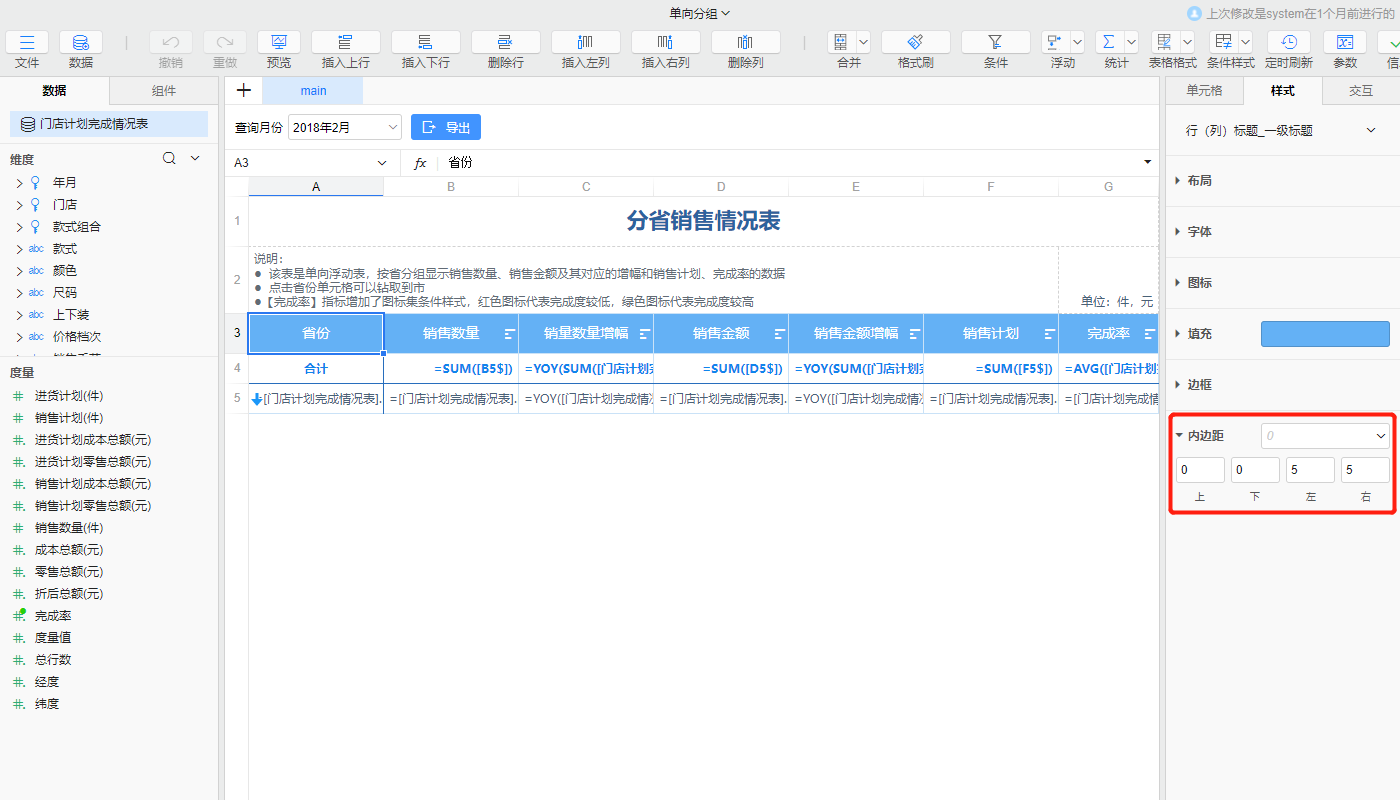The image size is (1400, 800).
Task: Open 定时刷新 scheduled refresh settings
Action: pos(1288,43)
